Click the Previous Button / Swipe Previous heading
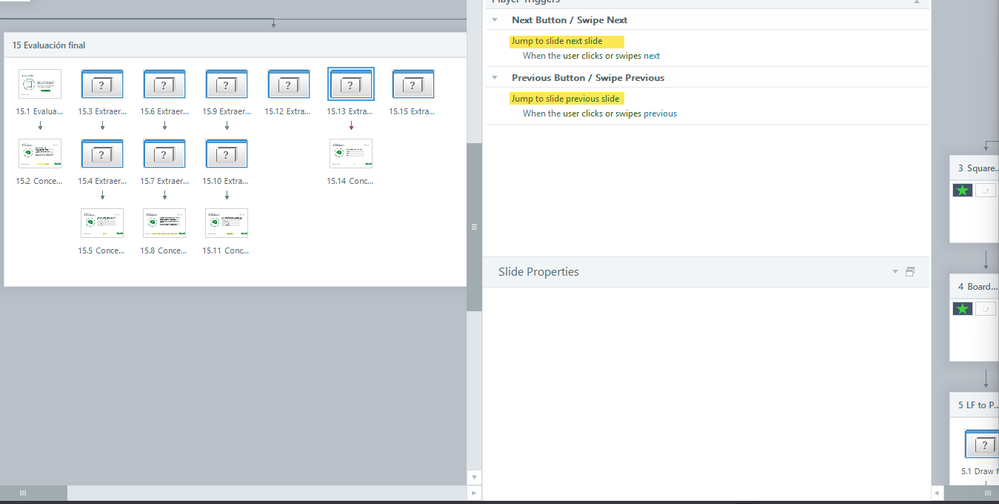The height and width of the screenshot is (504, 999). click(588, 78)
